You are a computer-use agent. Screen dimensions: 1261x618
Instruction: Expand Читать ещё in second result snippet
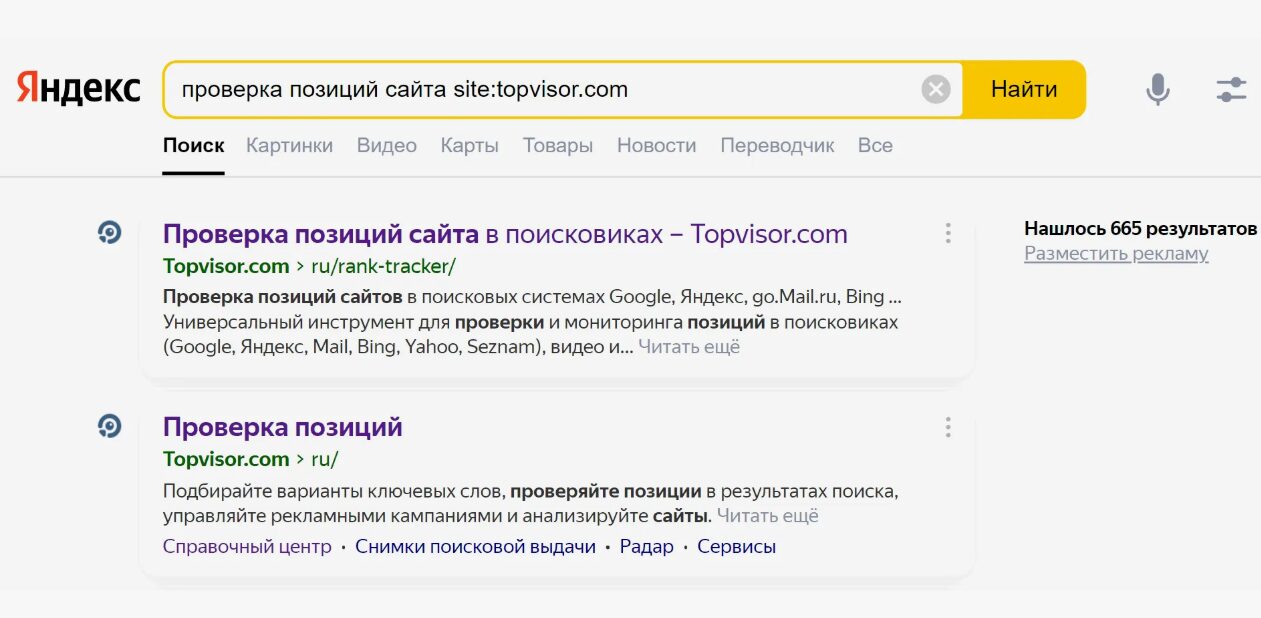pyautogui.click(x=767, y=516)
